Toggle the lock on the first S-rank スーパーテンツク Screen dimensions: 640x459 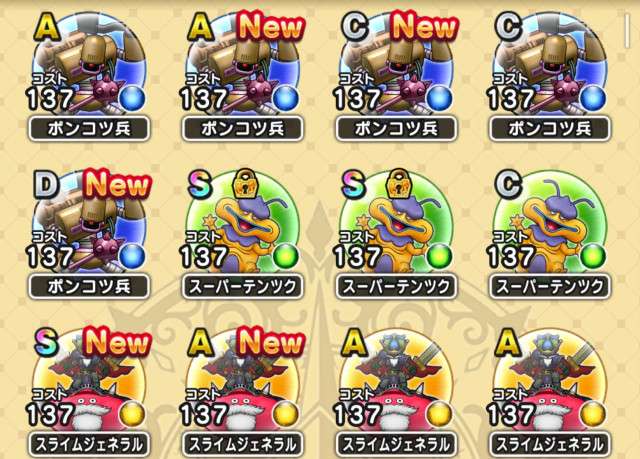pyautogui.click(x=246, y=183)
